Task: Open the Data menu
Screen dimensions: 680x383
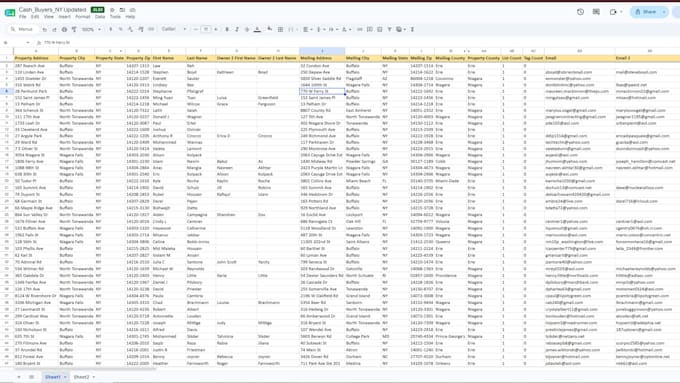Action: (100, 16)
